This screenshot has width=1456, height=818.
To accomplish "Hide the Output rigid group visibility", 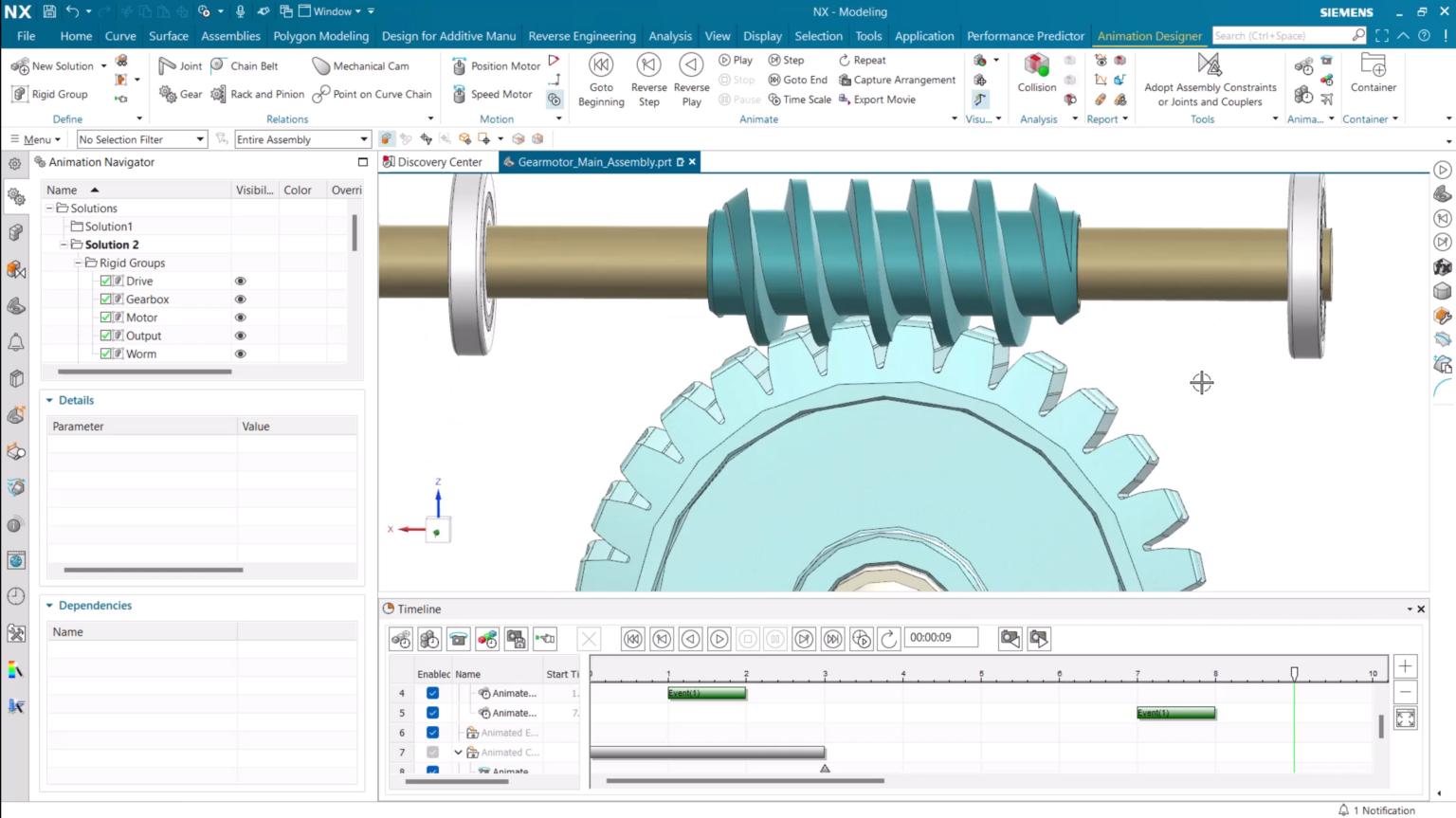I will point(241,336).
